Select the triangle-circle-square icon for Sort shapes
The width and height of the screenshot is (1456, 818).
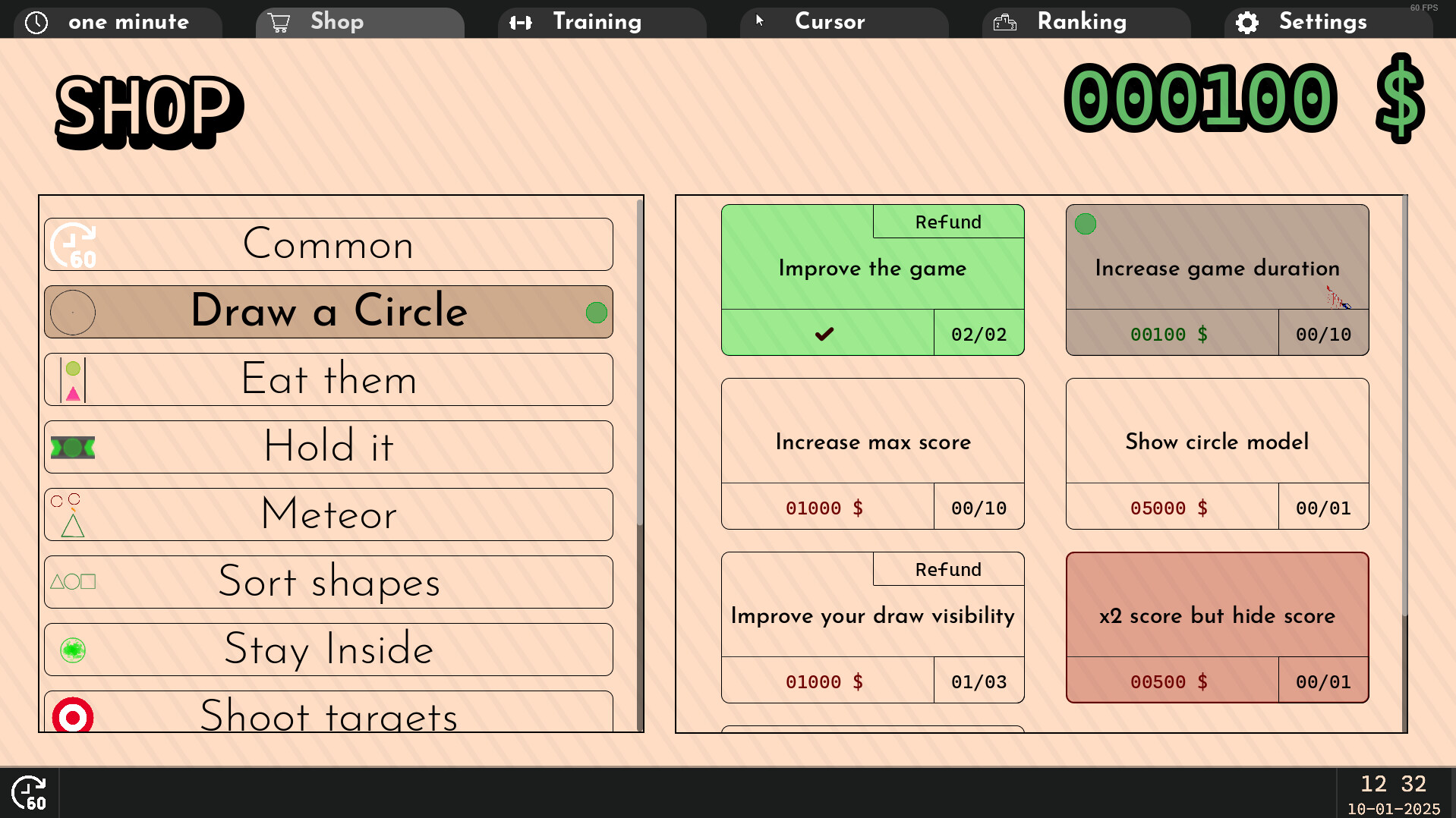[x=73, y=581]
